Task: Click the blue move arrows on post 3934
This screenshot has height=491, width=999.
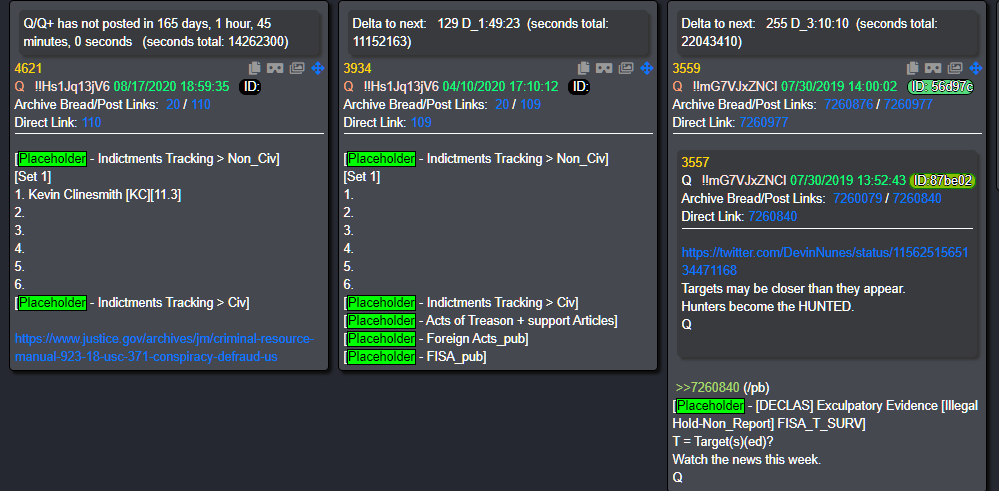Action: click(647, 68)
